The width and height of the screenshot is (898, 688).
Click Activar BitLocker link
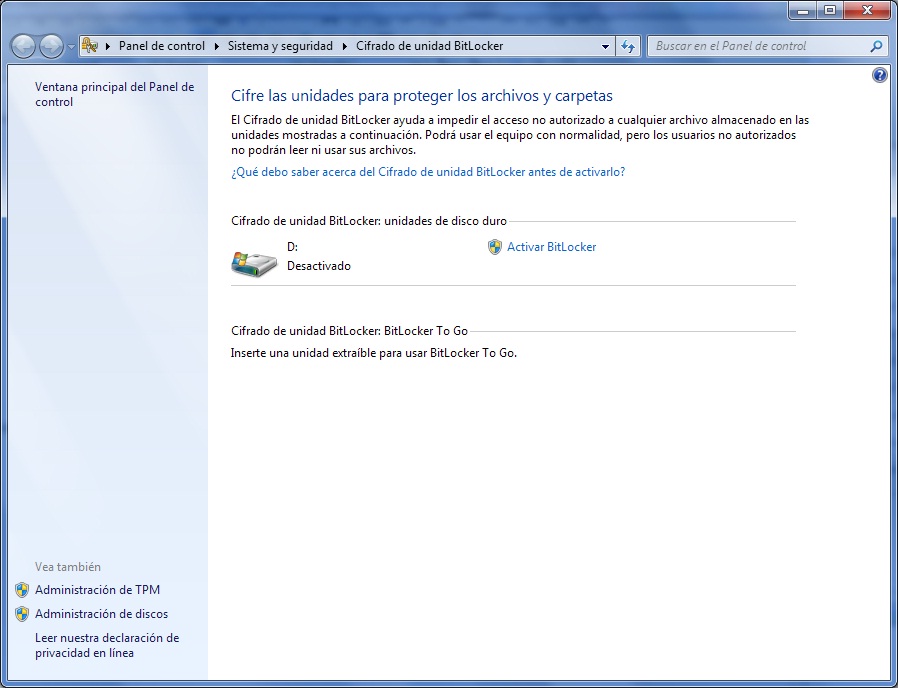[552, 247]
